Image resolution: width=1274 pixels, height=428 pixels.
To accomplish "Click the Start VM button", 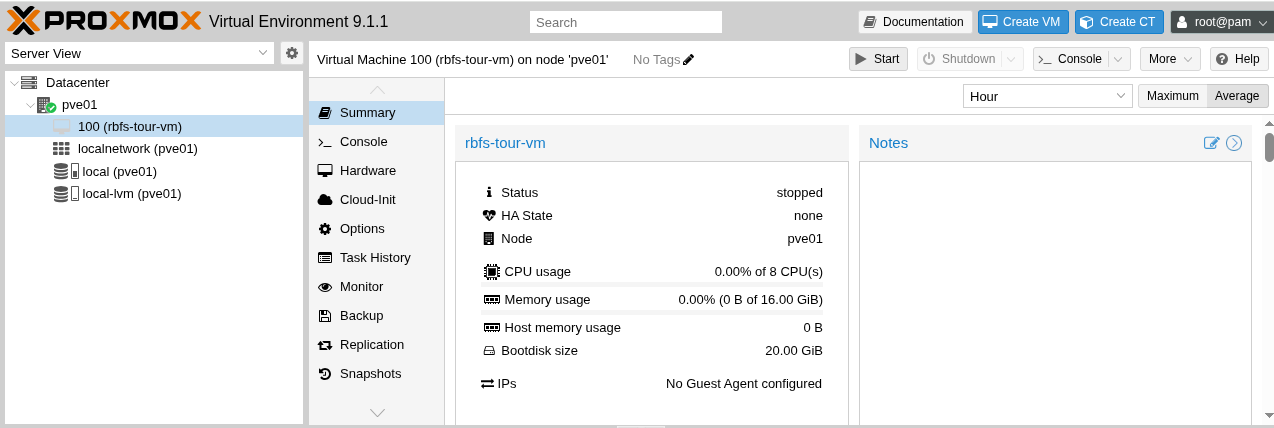I will (x=878, y=59).
